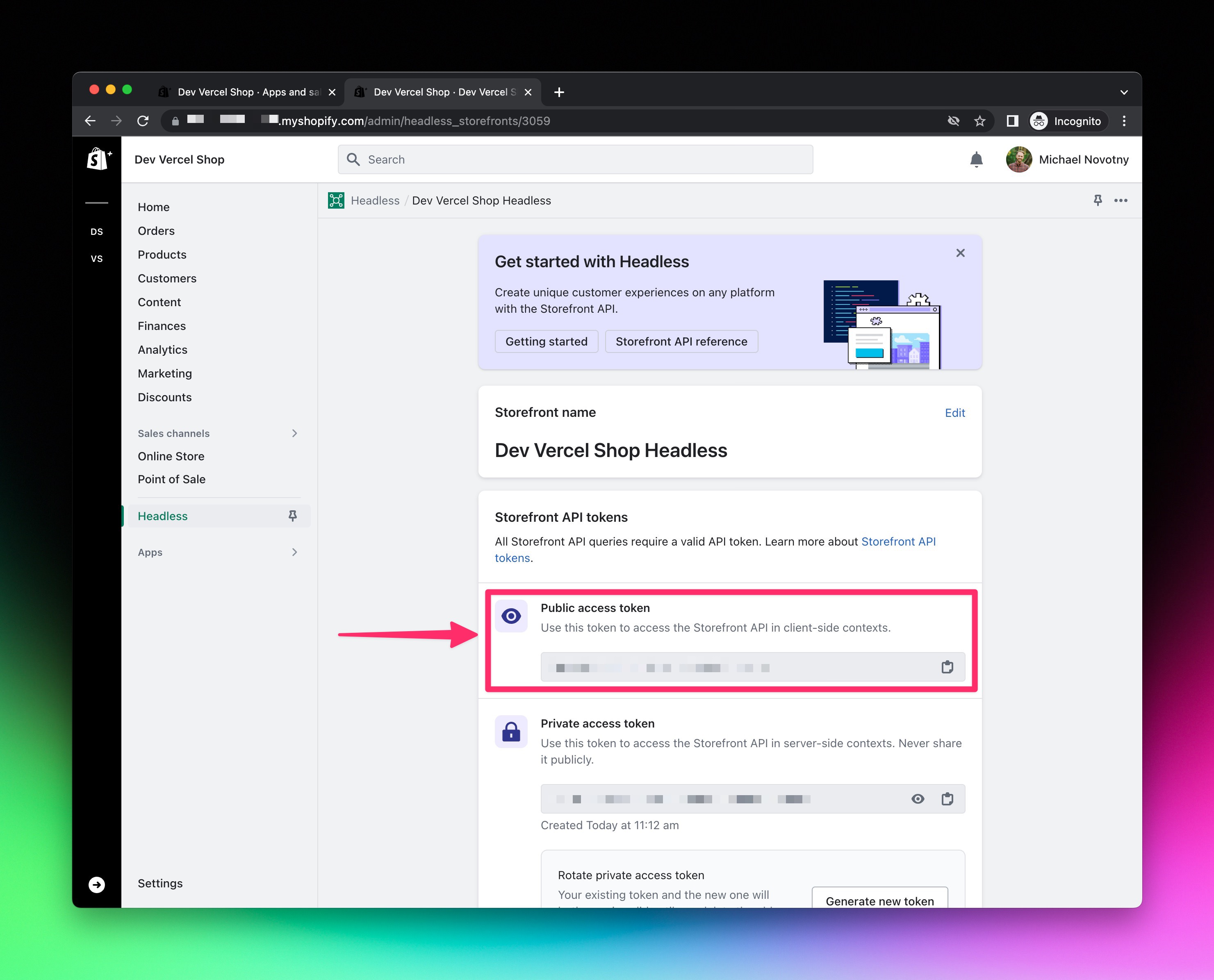
Task: Toggle visibility of private access token
Action: pos(915,799)
